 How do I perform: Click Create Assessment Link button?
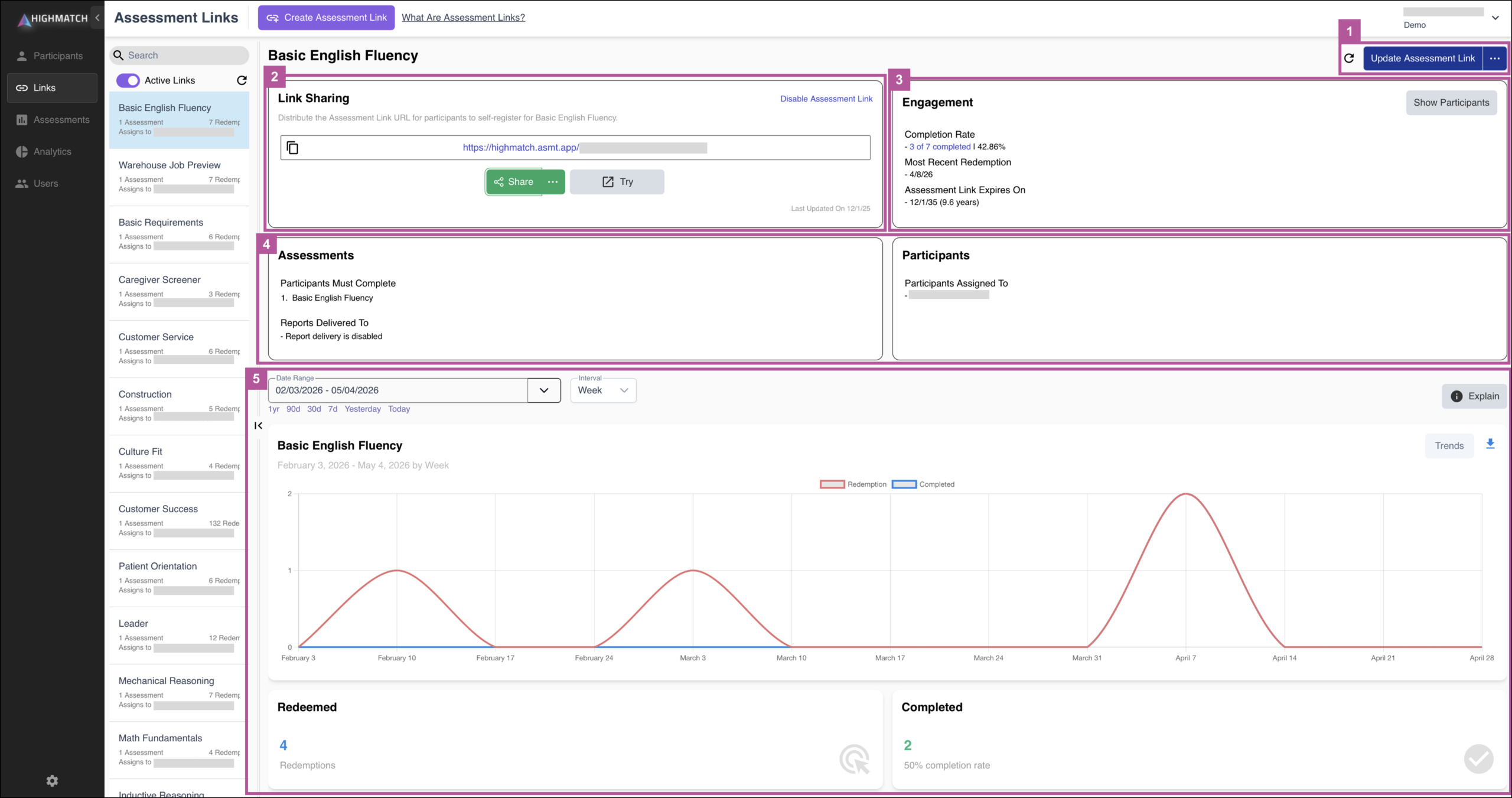(x=327, y=18)
